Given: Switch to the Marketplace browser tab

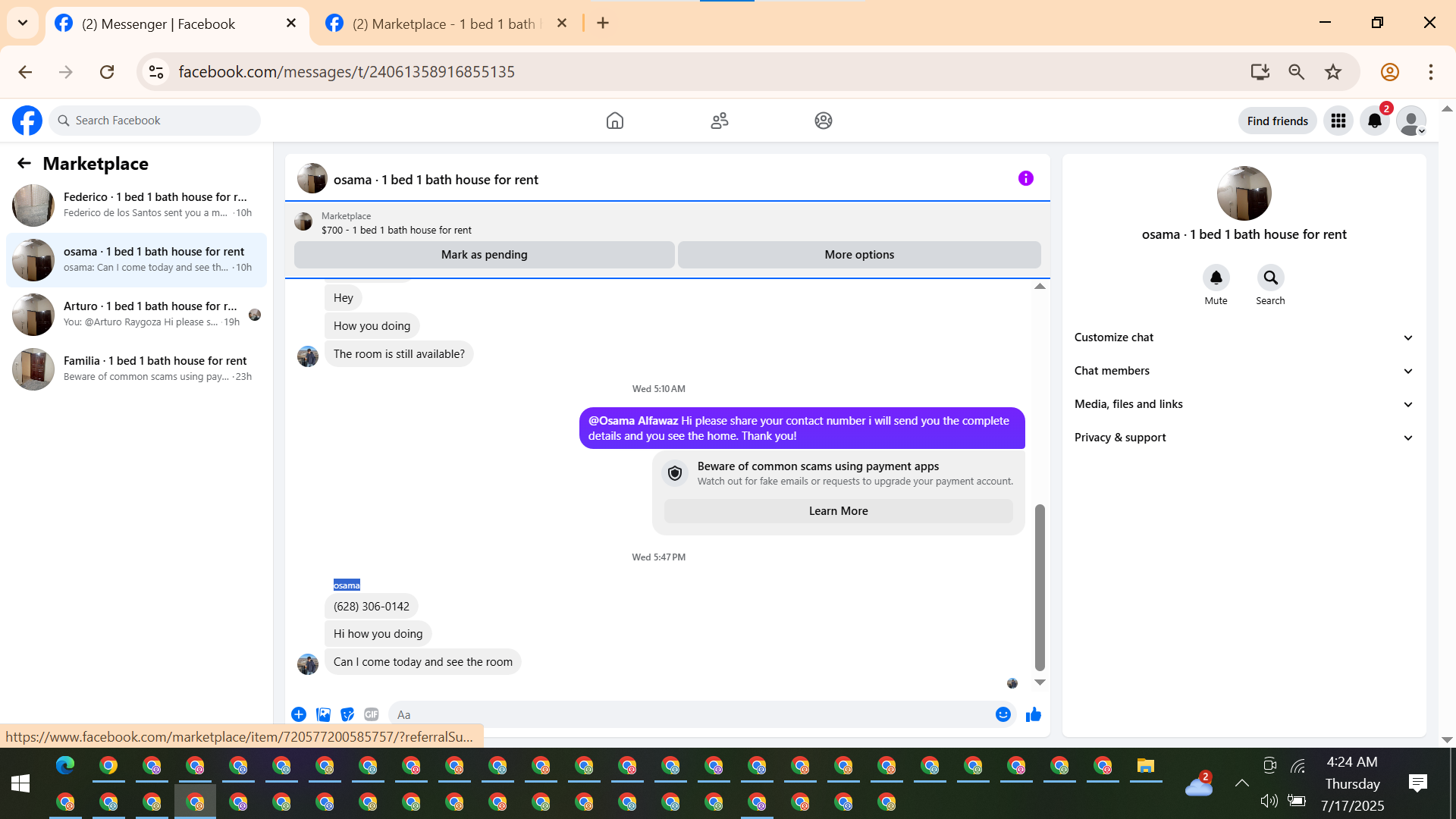Looking at the screenshot, I should (444, 24).
